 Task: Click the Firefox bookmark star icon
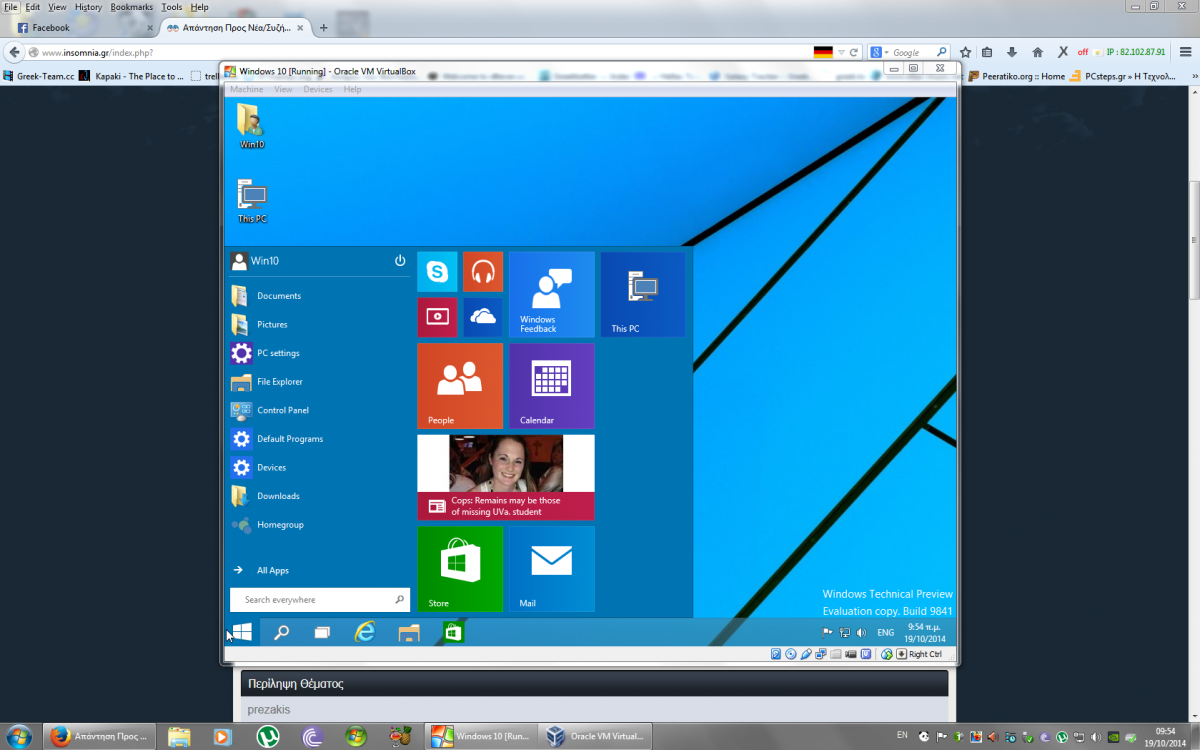tap(965, 52)
